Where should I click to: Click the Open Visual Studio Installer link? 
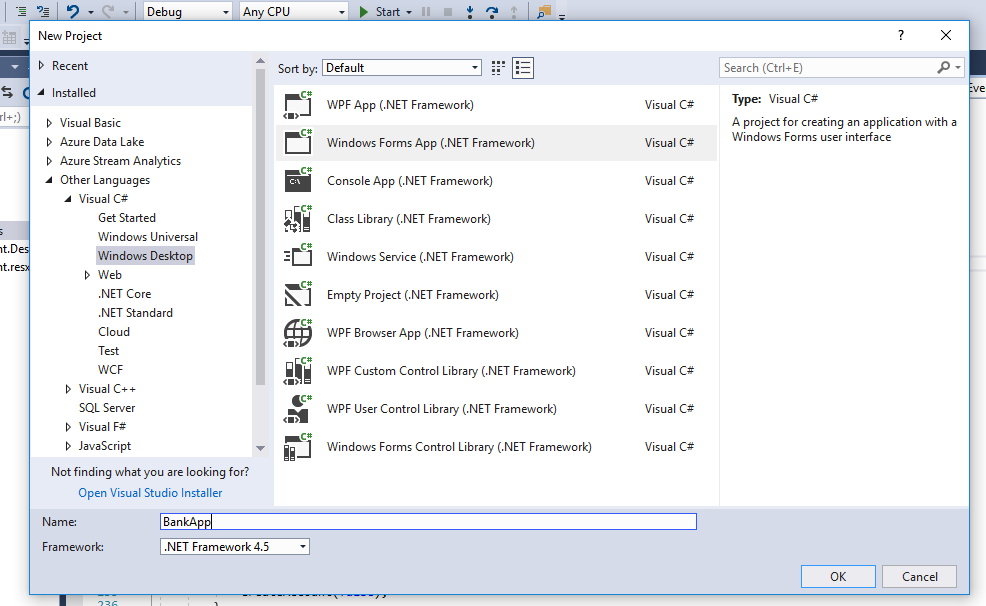click(150, 492)
